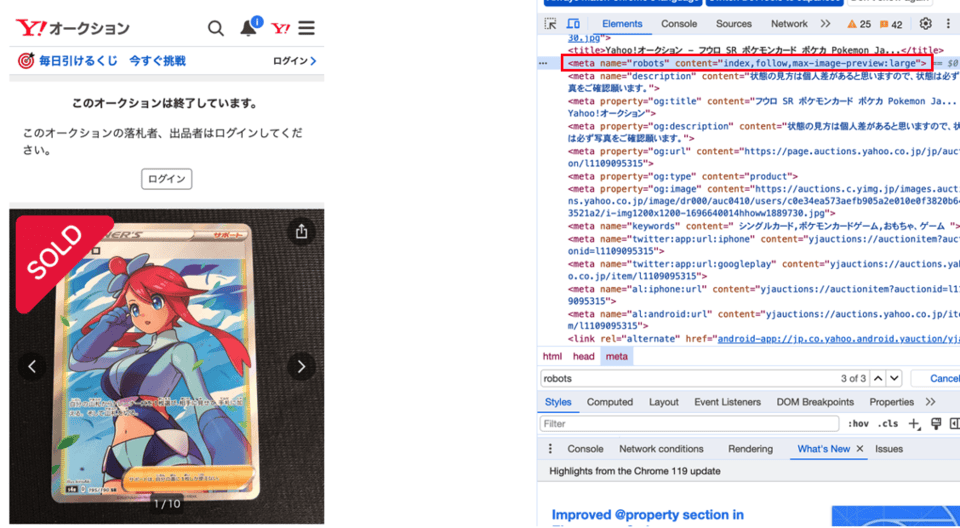Open the Network conditions drawer tab
This screenshot has height=528, width=960.
click(661, 449)
